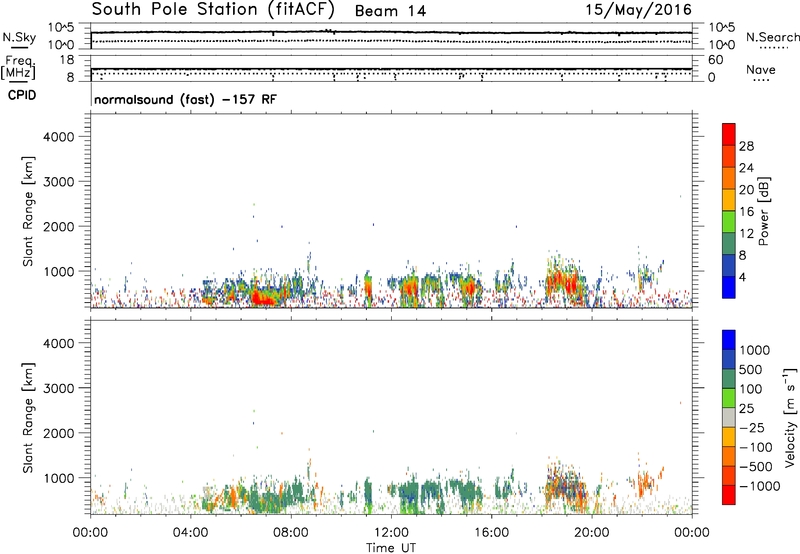Click the '28' tick on Power colorbar
800x554 pixels.
746,146
